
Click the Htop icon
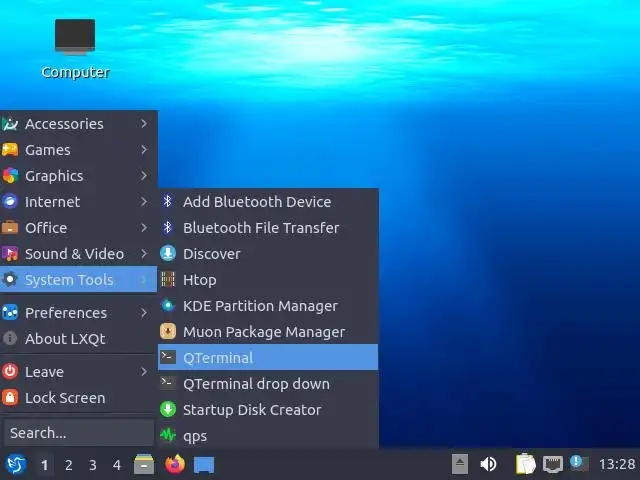click(168, 280)
